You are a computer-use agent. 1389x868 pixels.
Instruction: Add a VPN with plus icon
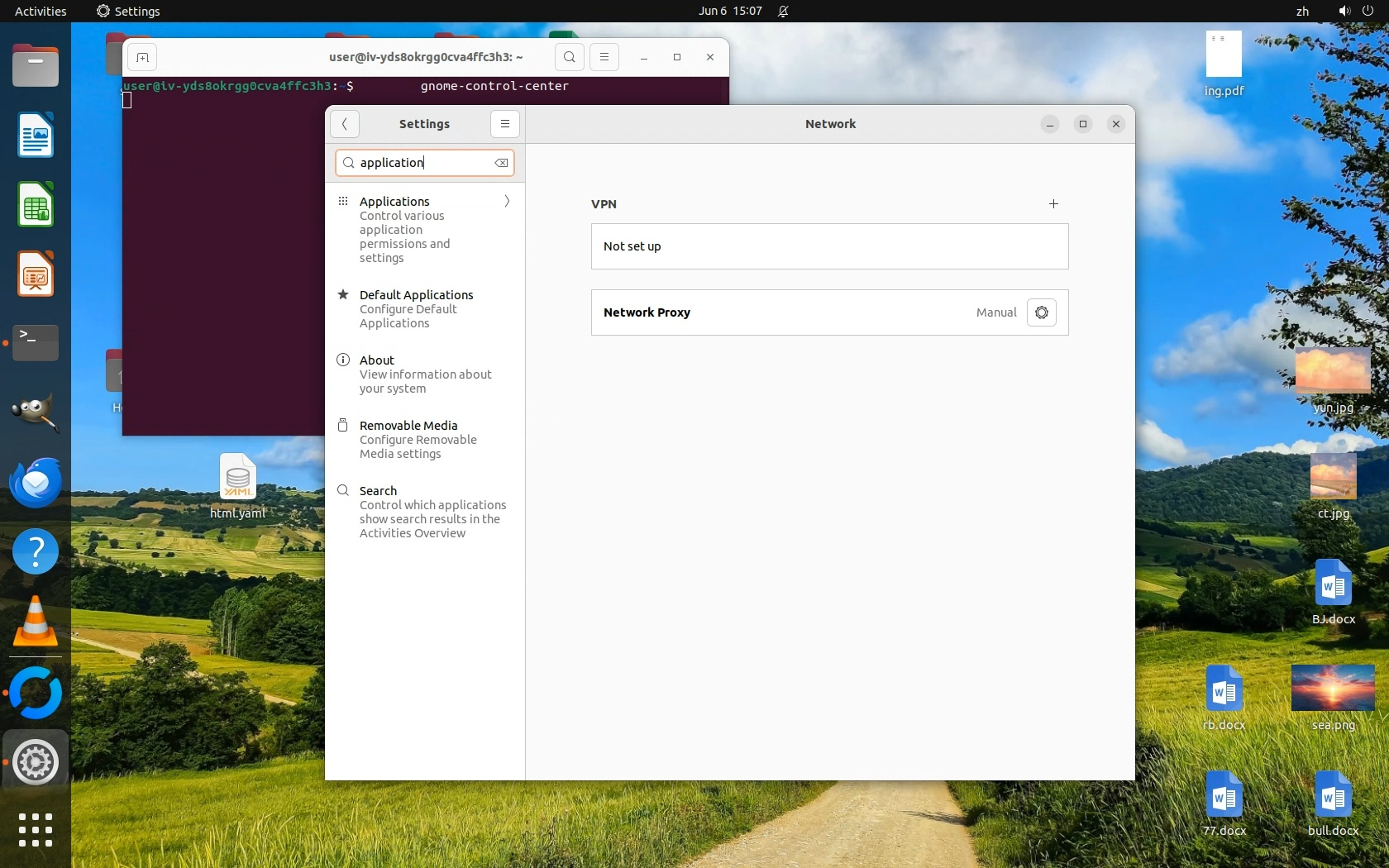(x=1053, y=204)
